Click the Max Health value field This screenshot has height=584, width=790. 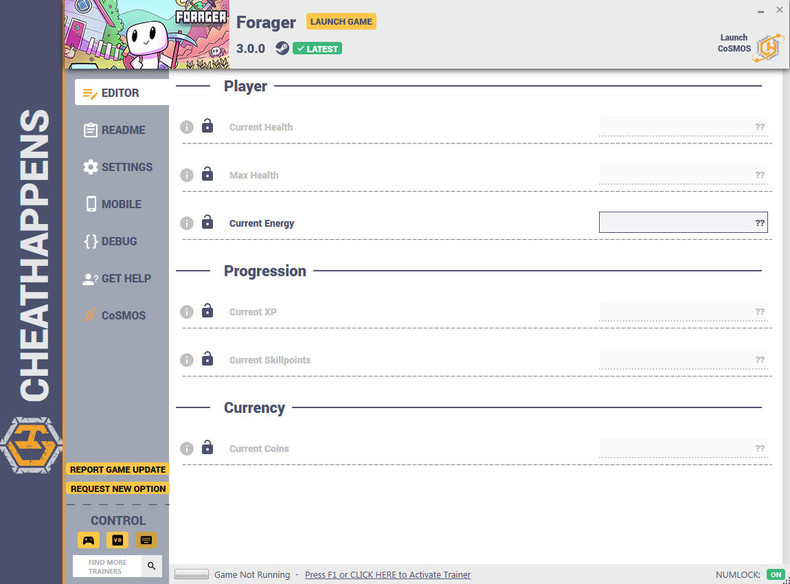[x=683, y=174]
